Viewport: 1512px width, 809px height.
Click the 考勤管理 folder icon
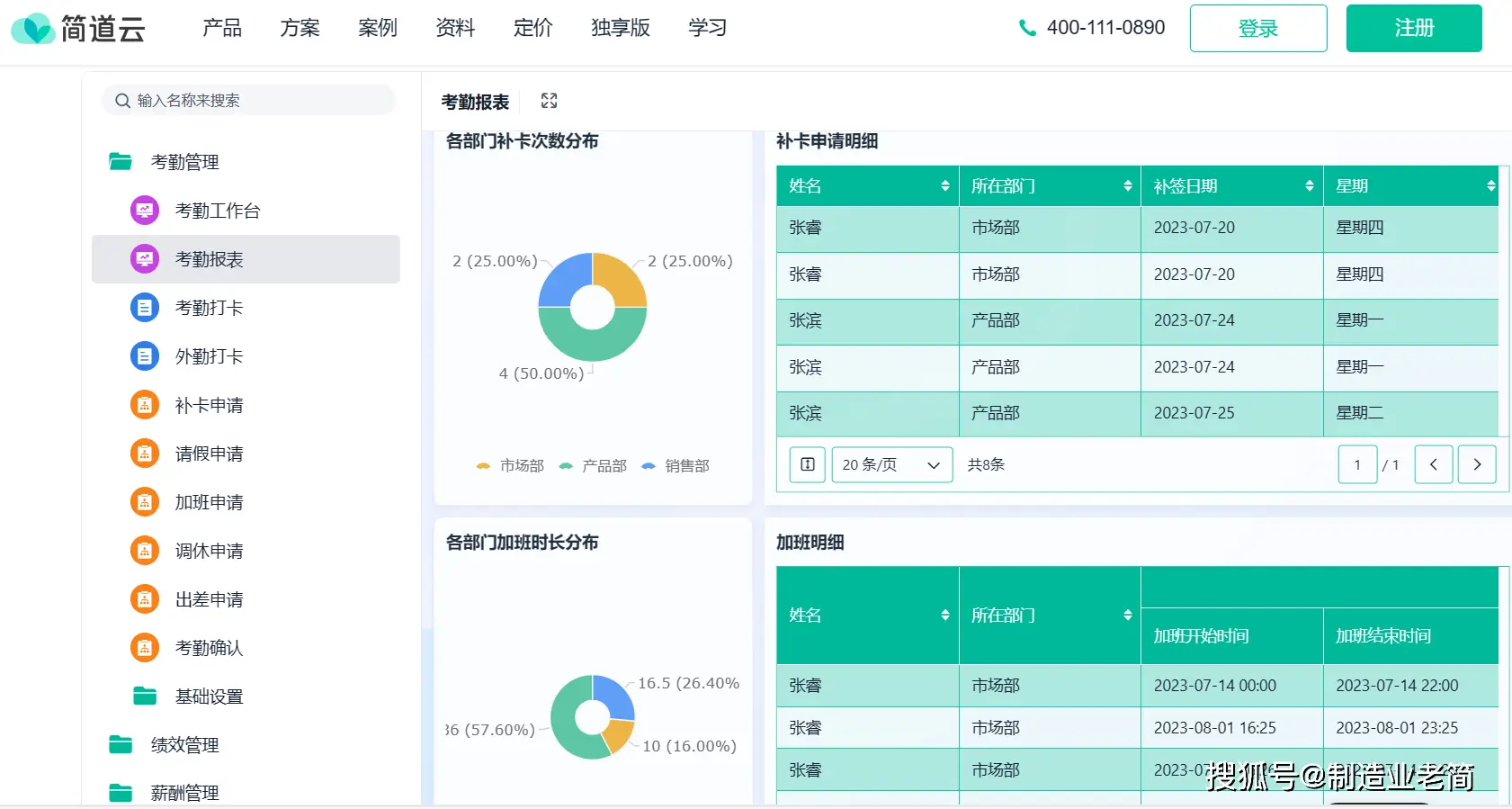[121, 162]
